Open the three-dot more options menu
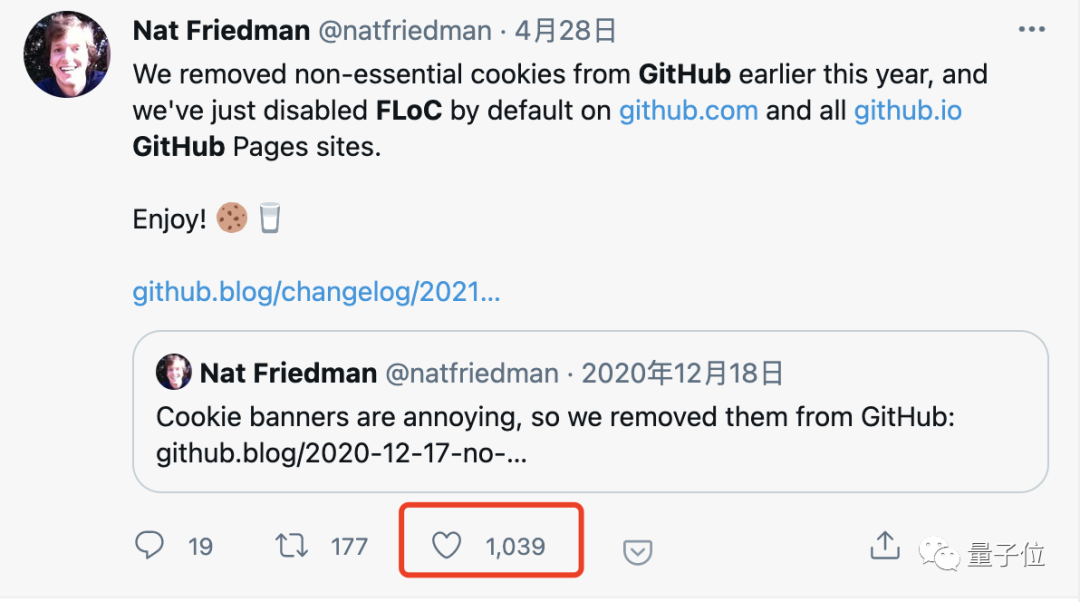This screenshot has width=1080, height=602. point(1031,30)
